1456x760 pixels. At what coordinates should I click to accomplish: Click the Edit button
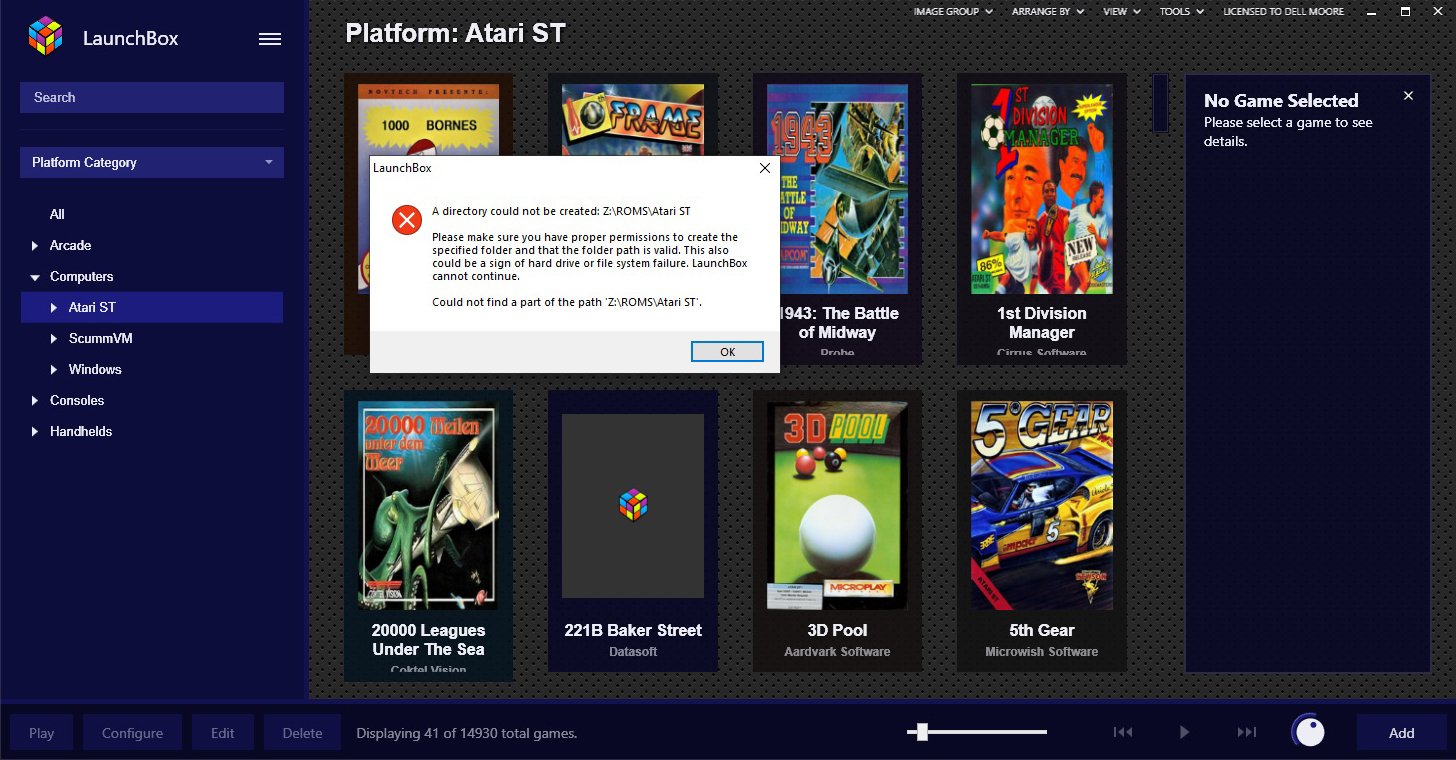(x=222, y=733)
